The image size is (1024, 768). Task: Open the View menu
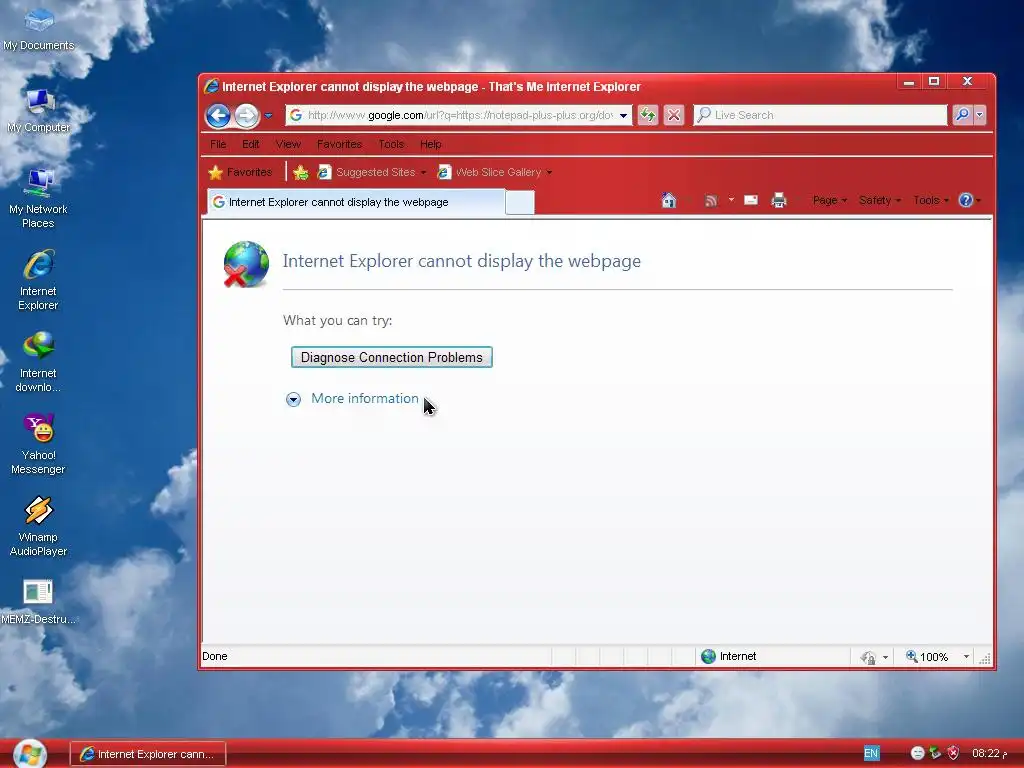tap(288, 144)
